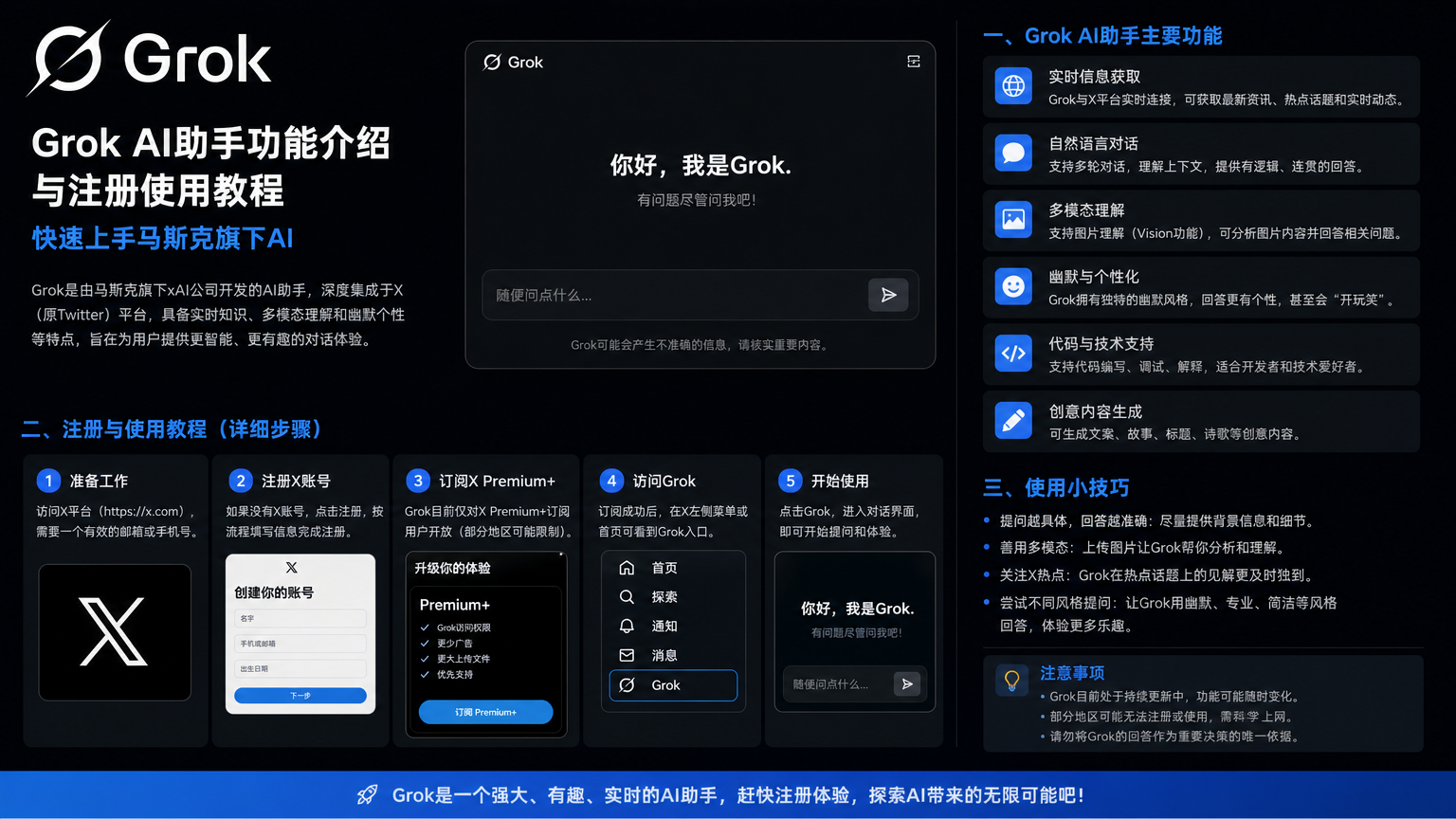
Task: Click the step 4 number badge for 访问Grok
Action: pos(611,481)
